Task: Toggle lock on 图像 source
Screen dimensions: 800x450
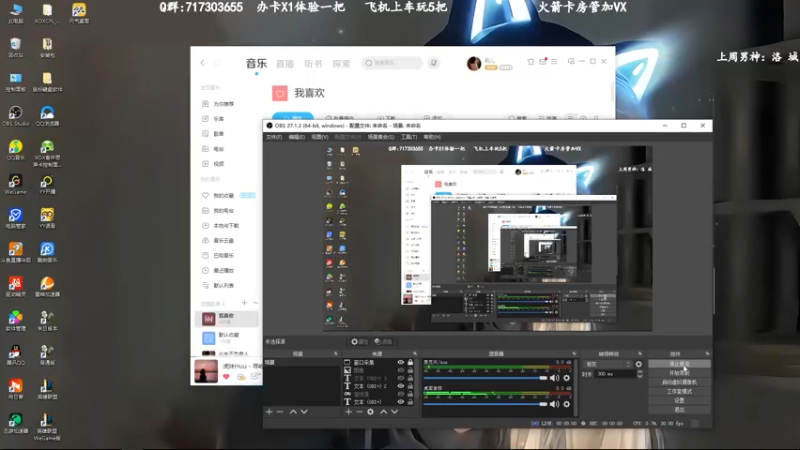Action: (410, 370)
